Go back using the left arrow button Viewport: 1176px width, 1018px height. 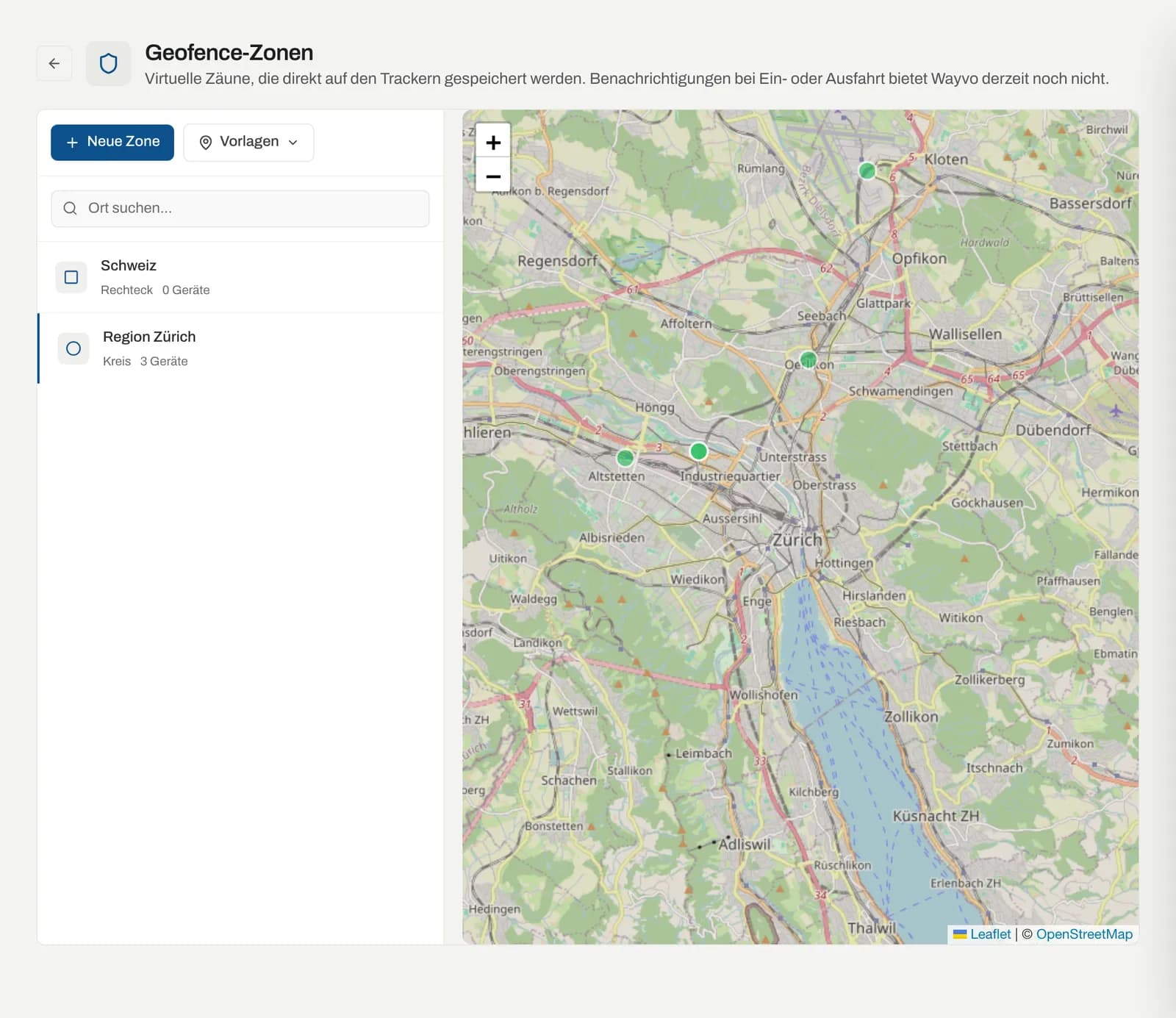pyautogui.click(x=54, y=63)
